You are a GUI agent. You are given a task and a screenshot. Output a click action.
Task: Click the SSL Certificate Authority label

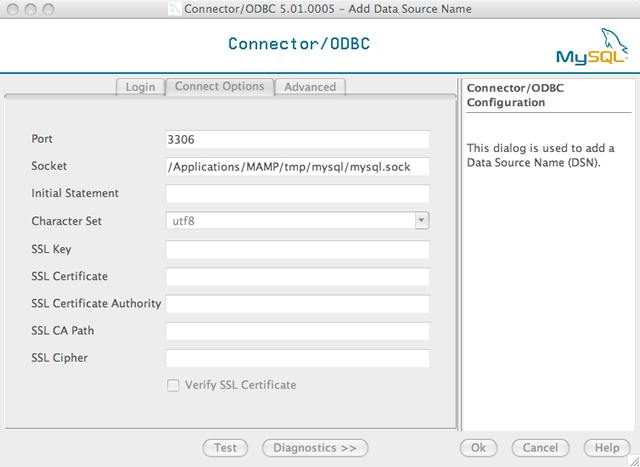coord(96,303)
